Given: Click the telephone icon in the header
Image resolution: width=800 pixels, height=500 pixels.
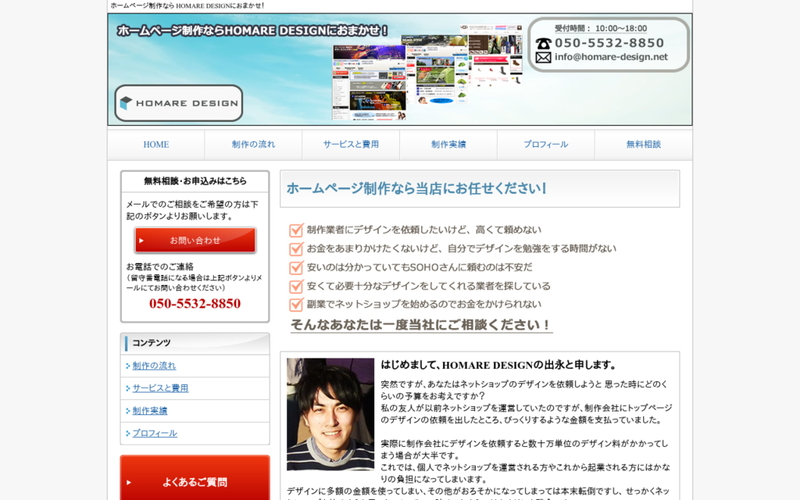Looking at the screenshot, I should [543, 43].
